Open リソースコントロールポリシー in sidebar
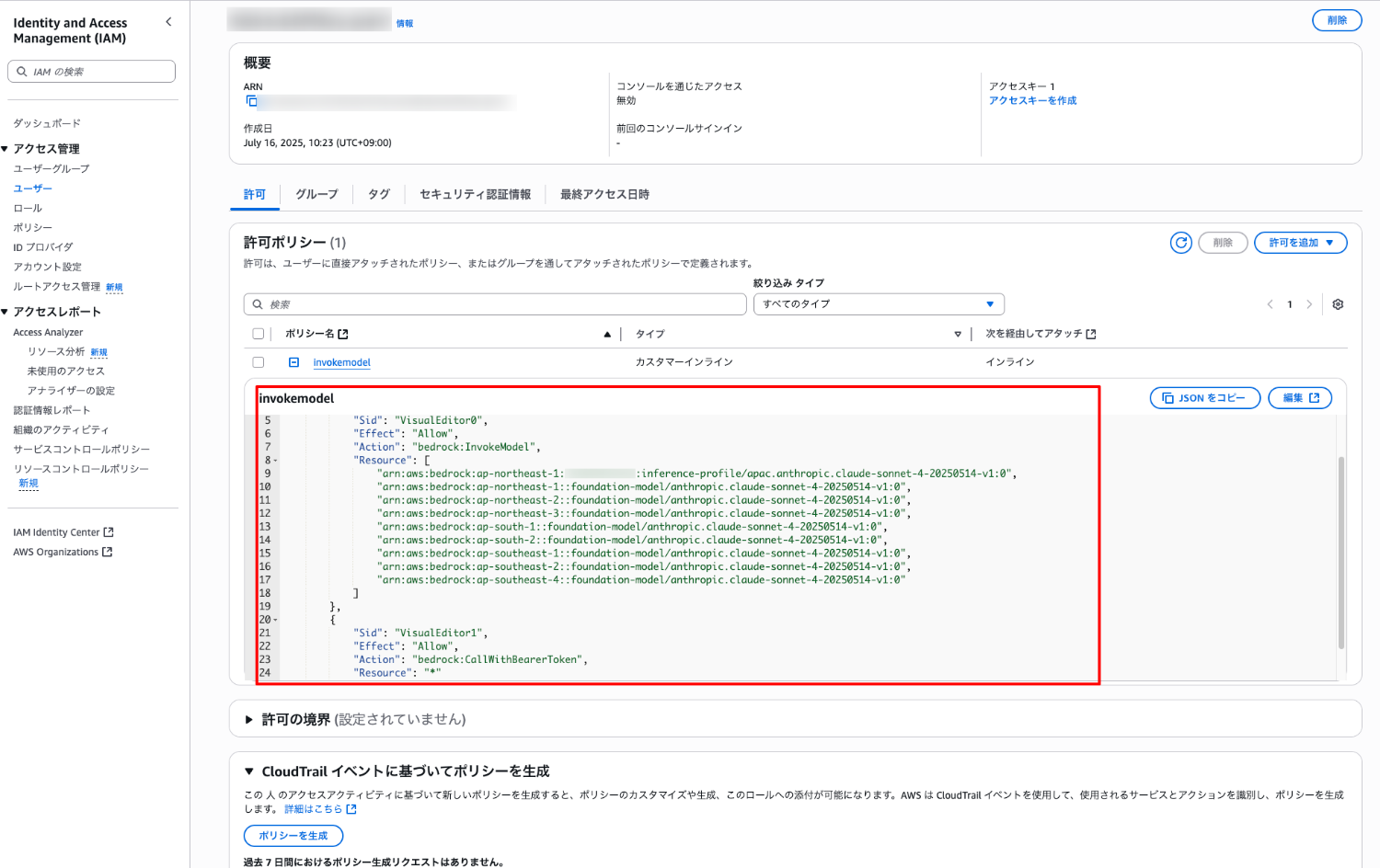 (81, 469)
